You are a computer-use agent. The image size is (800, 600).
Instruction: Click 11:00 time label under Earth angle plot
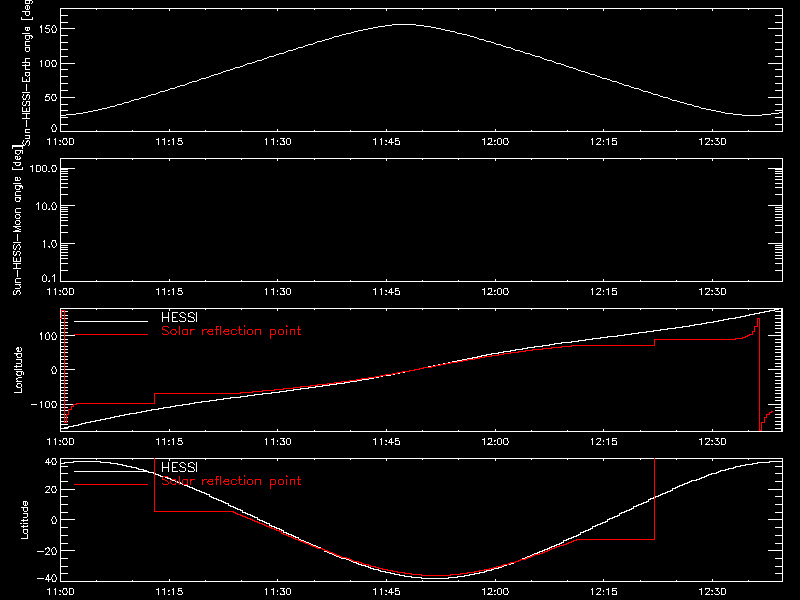[x=60, y=142]
